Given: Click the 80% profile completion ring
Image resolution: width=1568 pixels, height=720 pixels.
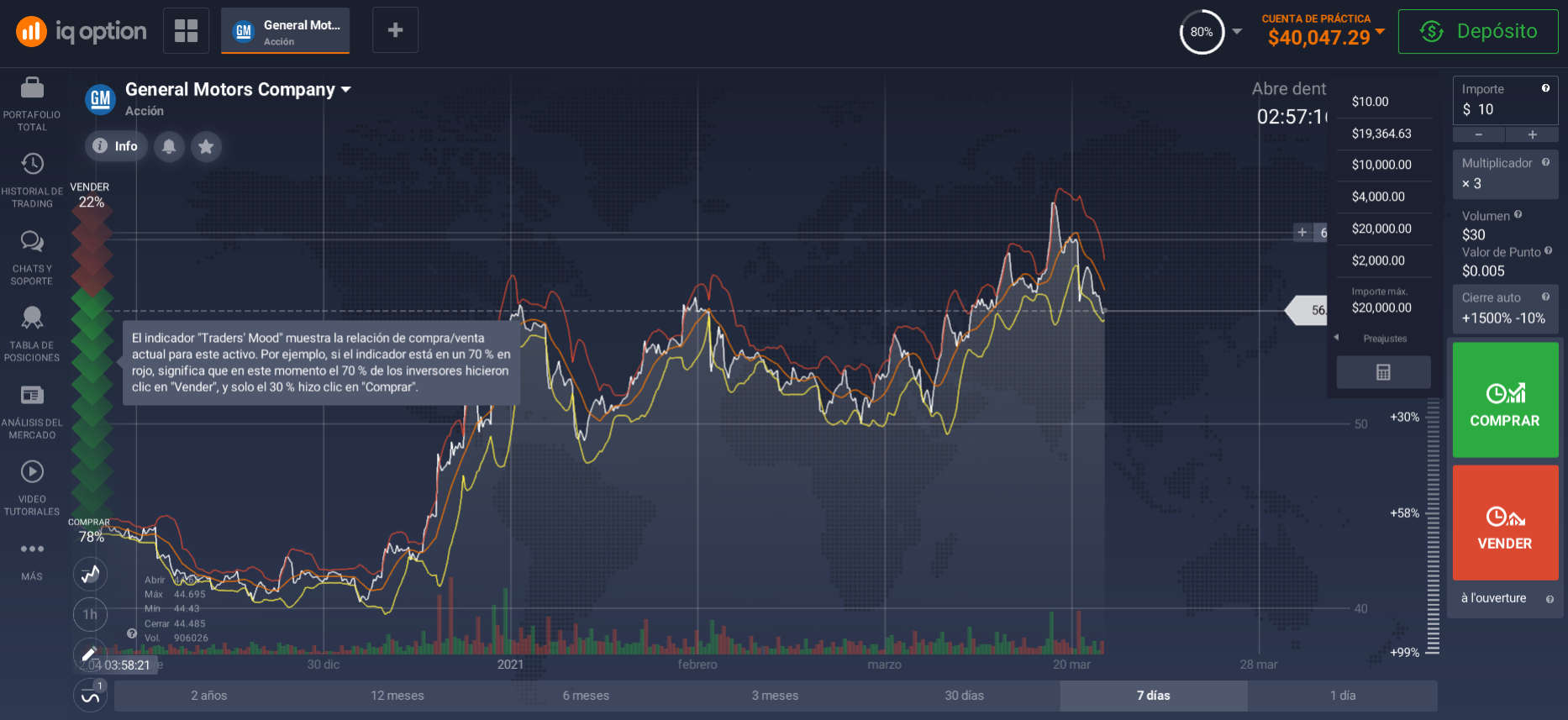Looking at the screenshot, I should coord(1202,32).
